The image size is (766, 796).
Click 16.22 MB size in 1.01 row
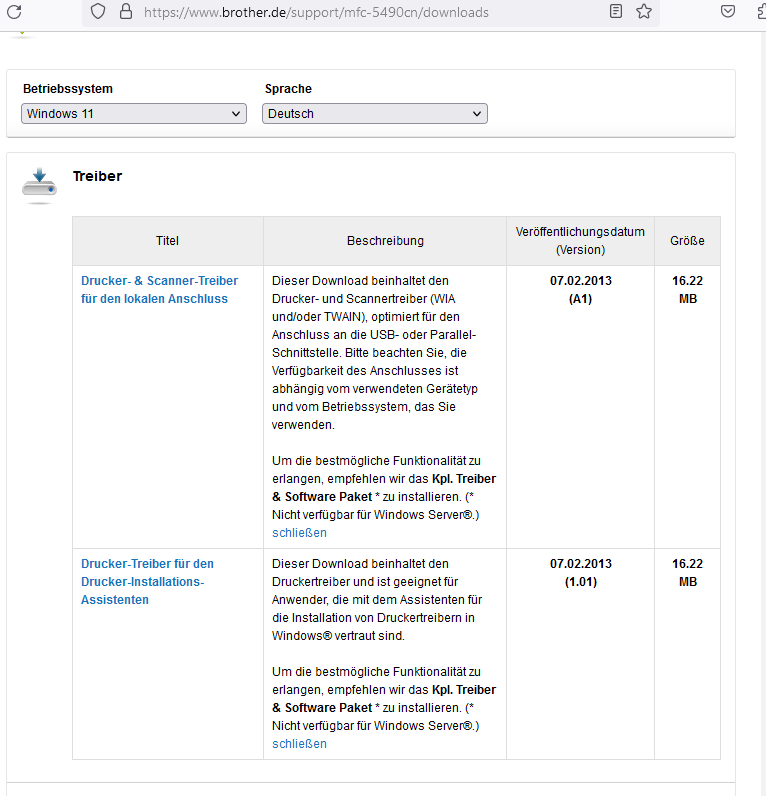click(687, 573)
